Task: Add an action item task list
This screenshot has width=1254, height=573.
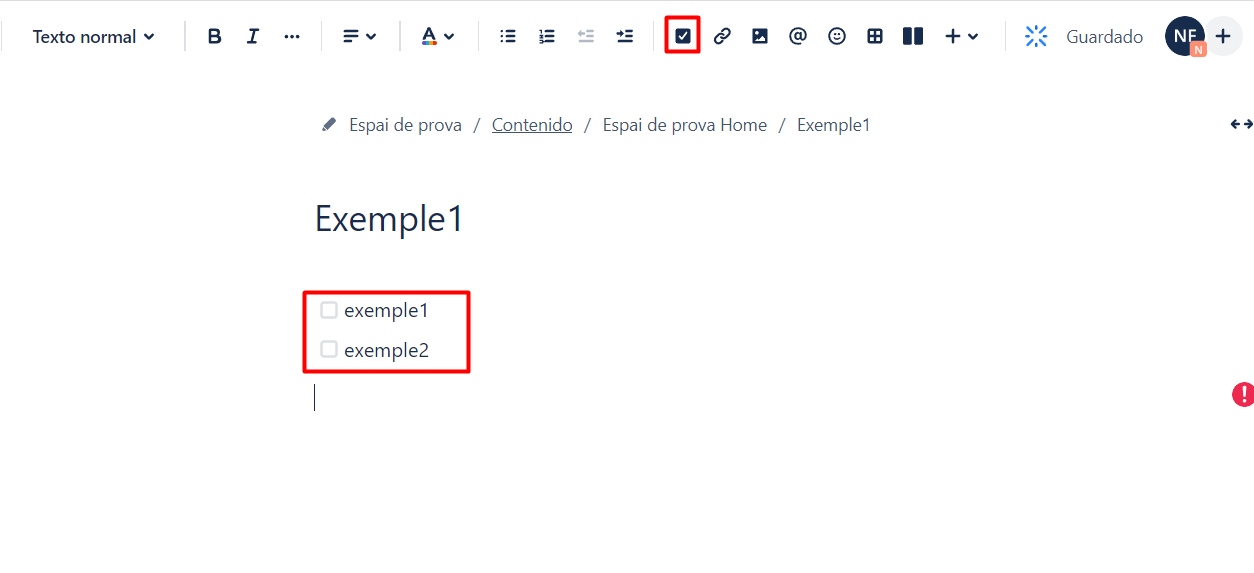Action: coord(683,36)
